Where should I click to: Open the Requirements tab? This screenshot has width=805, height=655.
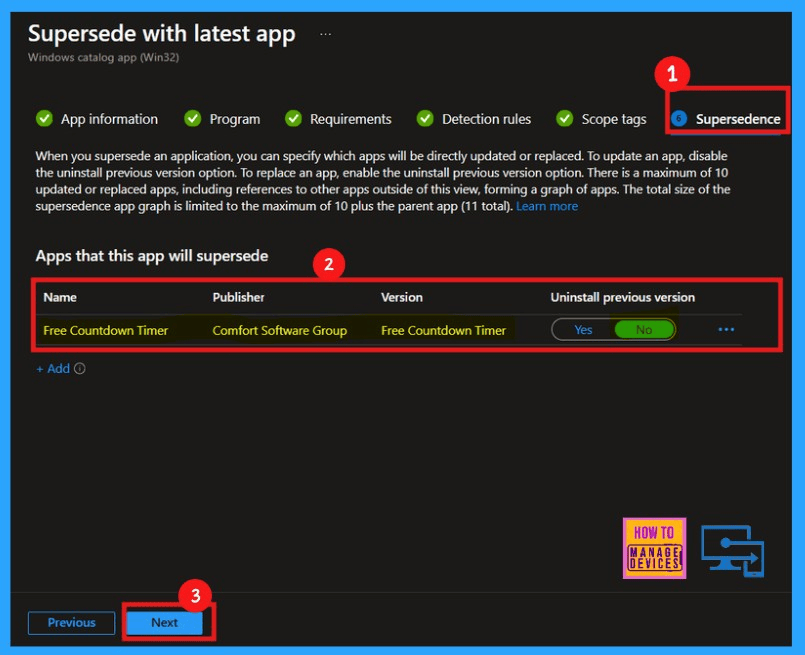350,119
